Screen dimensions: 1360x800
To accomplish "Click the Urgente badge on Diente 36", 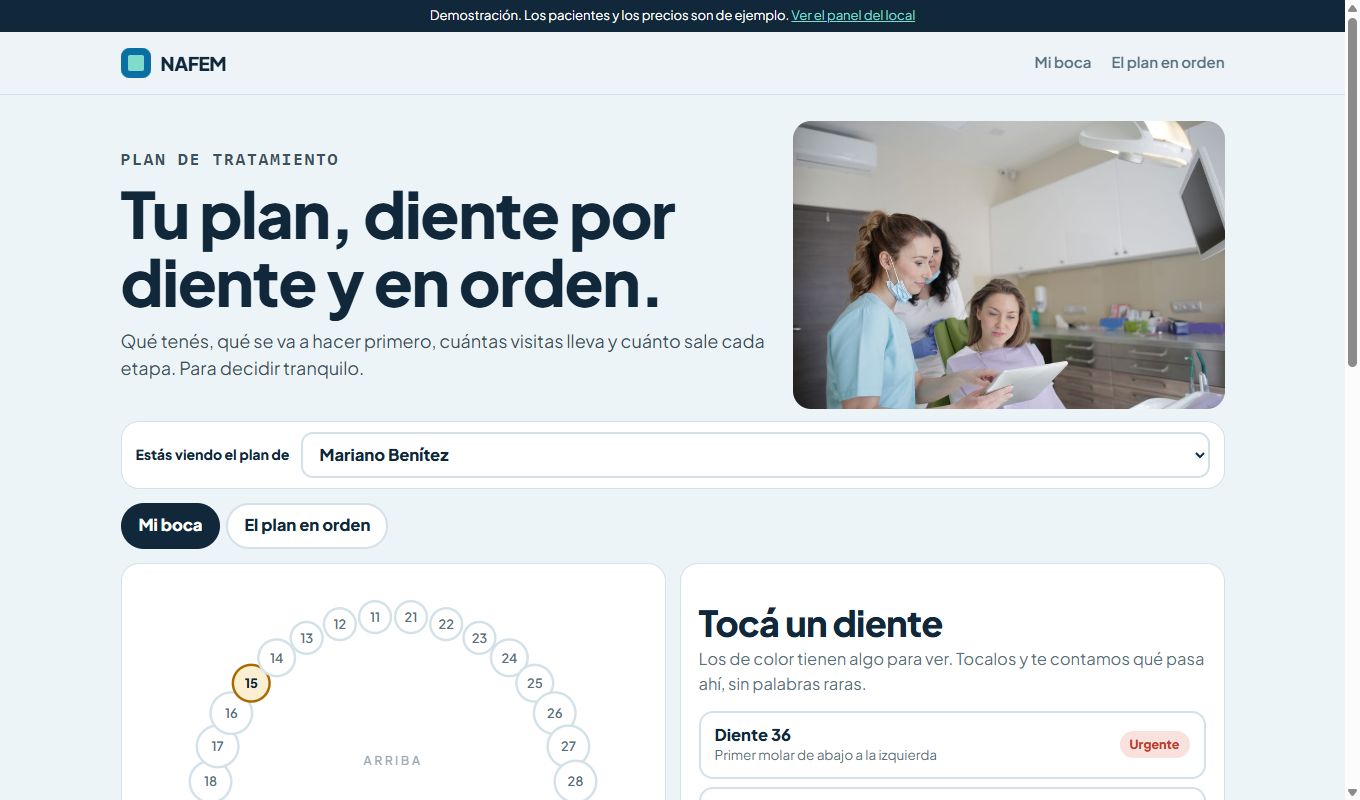I will point(1154,745).
